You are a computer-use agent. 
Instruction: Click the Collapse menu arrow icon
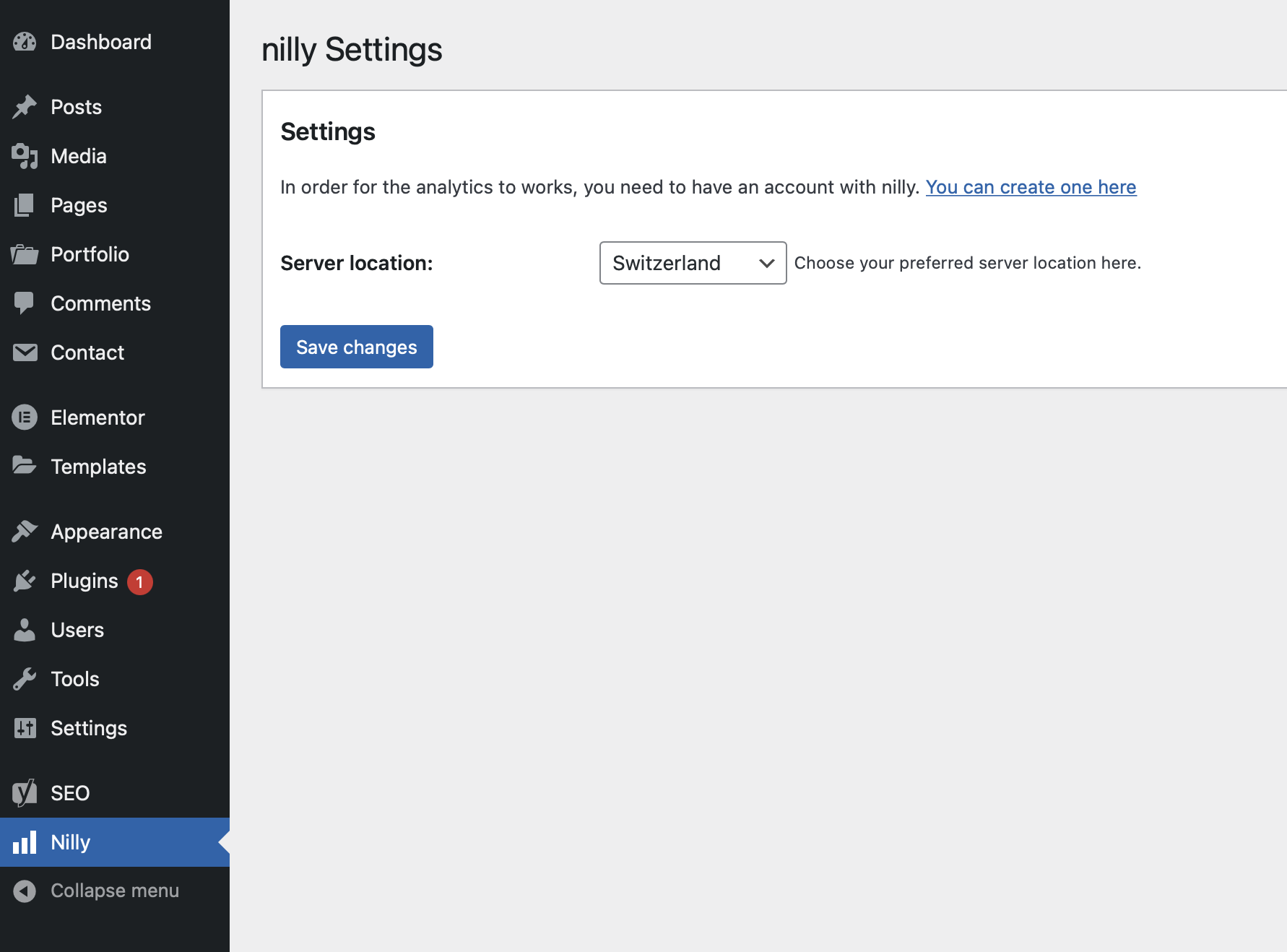(x=25, y=891)
